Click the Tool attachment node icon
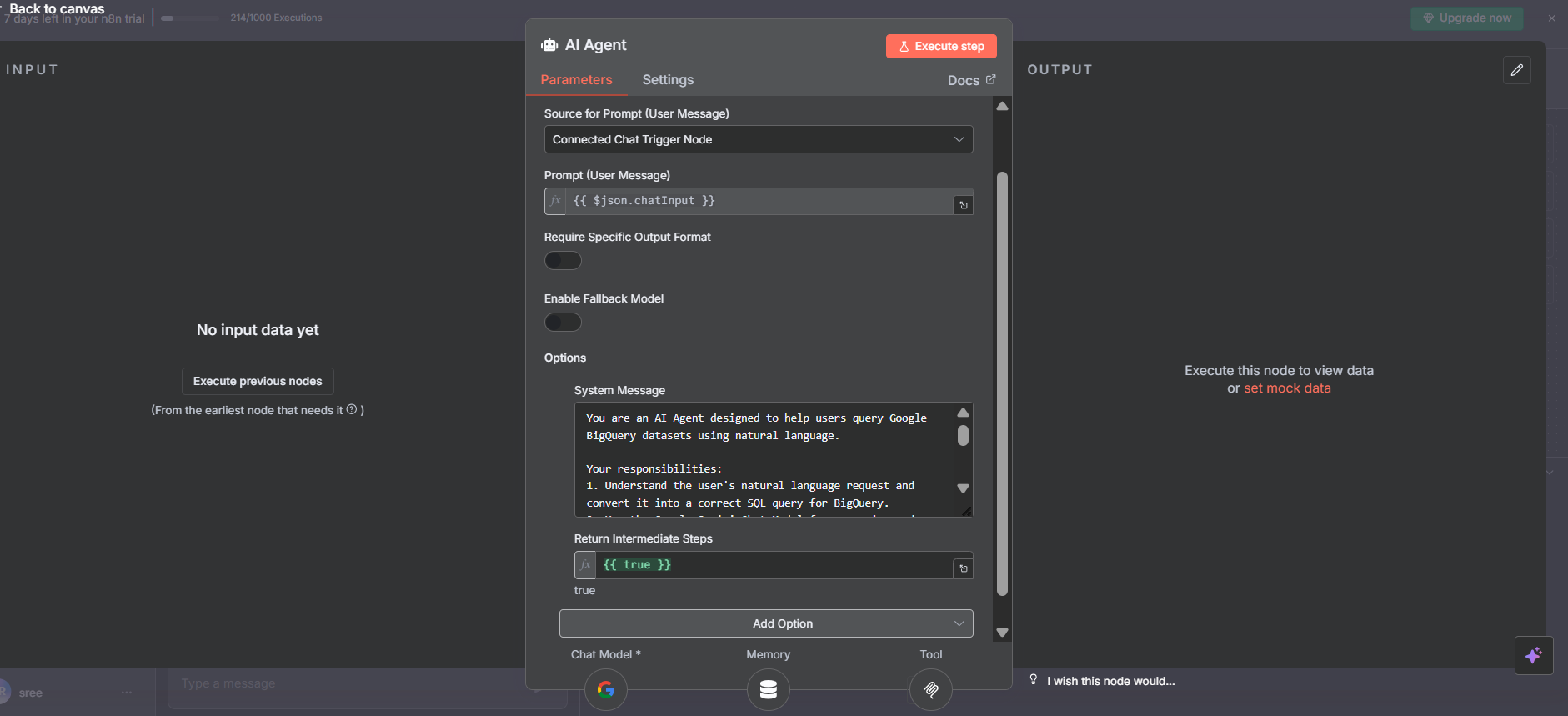Screen dimensions: 1568x716 (930, 689)
